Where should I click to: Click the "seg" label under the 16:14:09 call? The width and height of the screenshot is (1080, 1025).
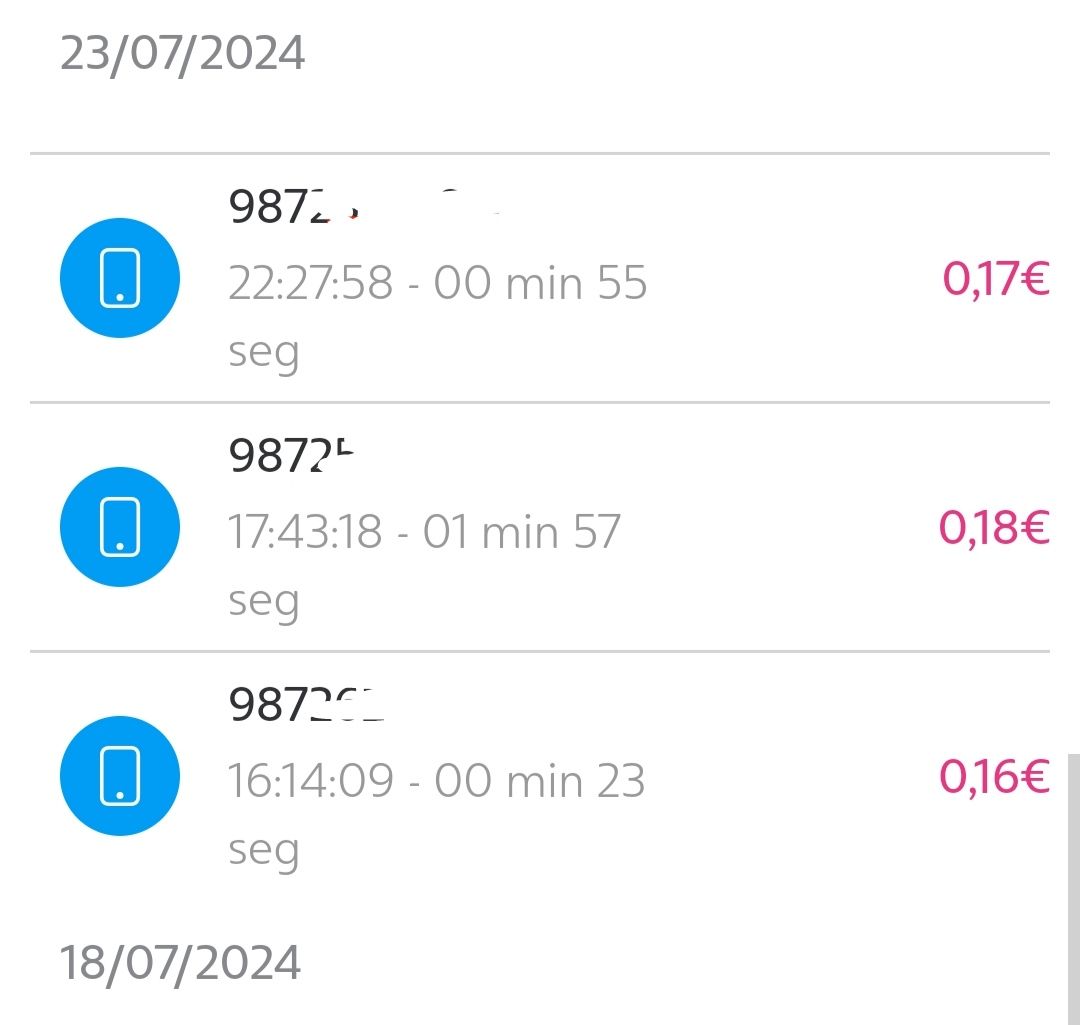point(263,850)
